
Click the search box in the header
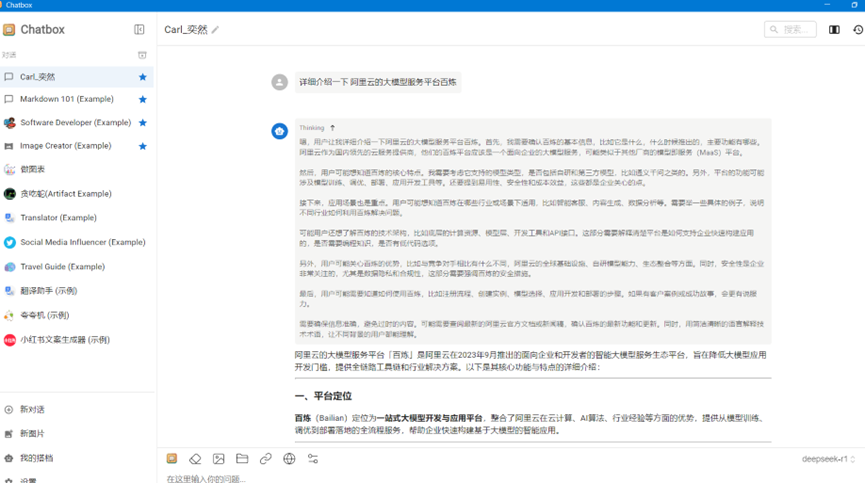tap(790, 29)
